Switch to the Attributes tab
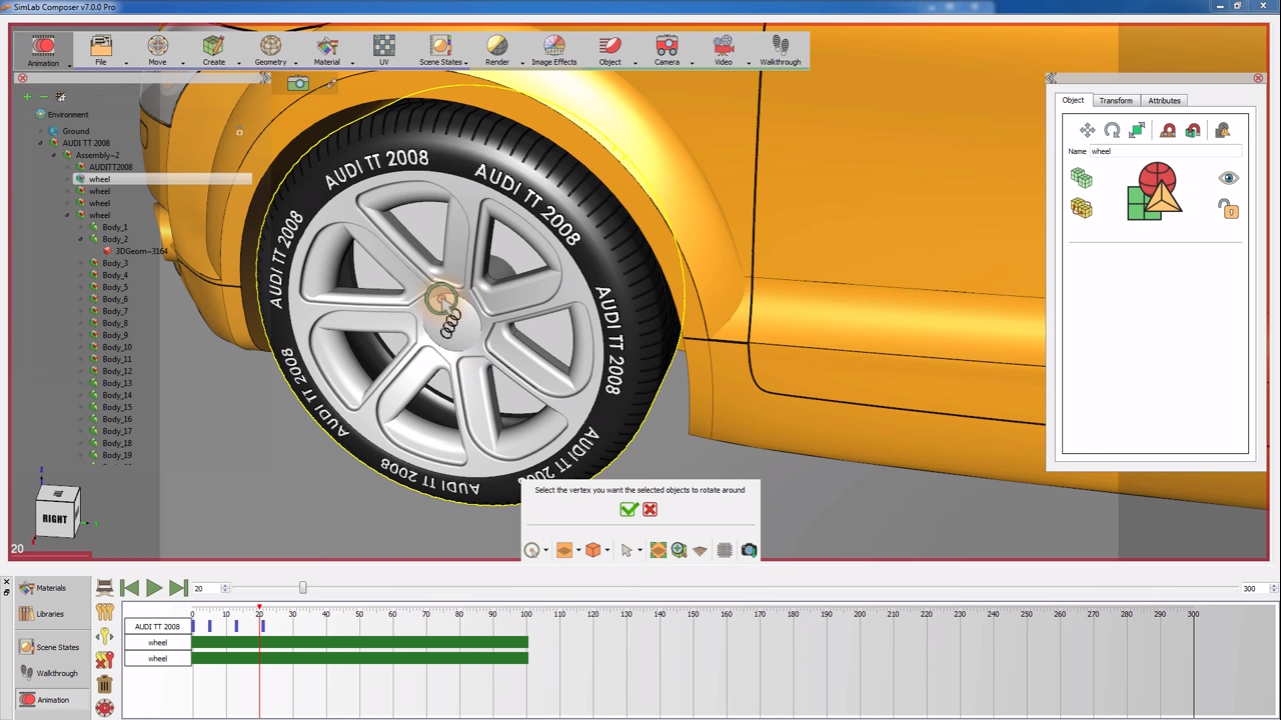 1164,100
